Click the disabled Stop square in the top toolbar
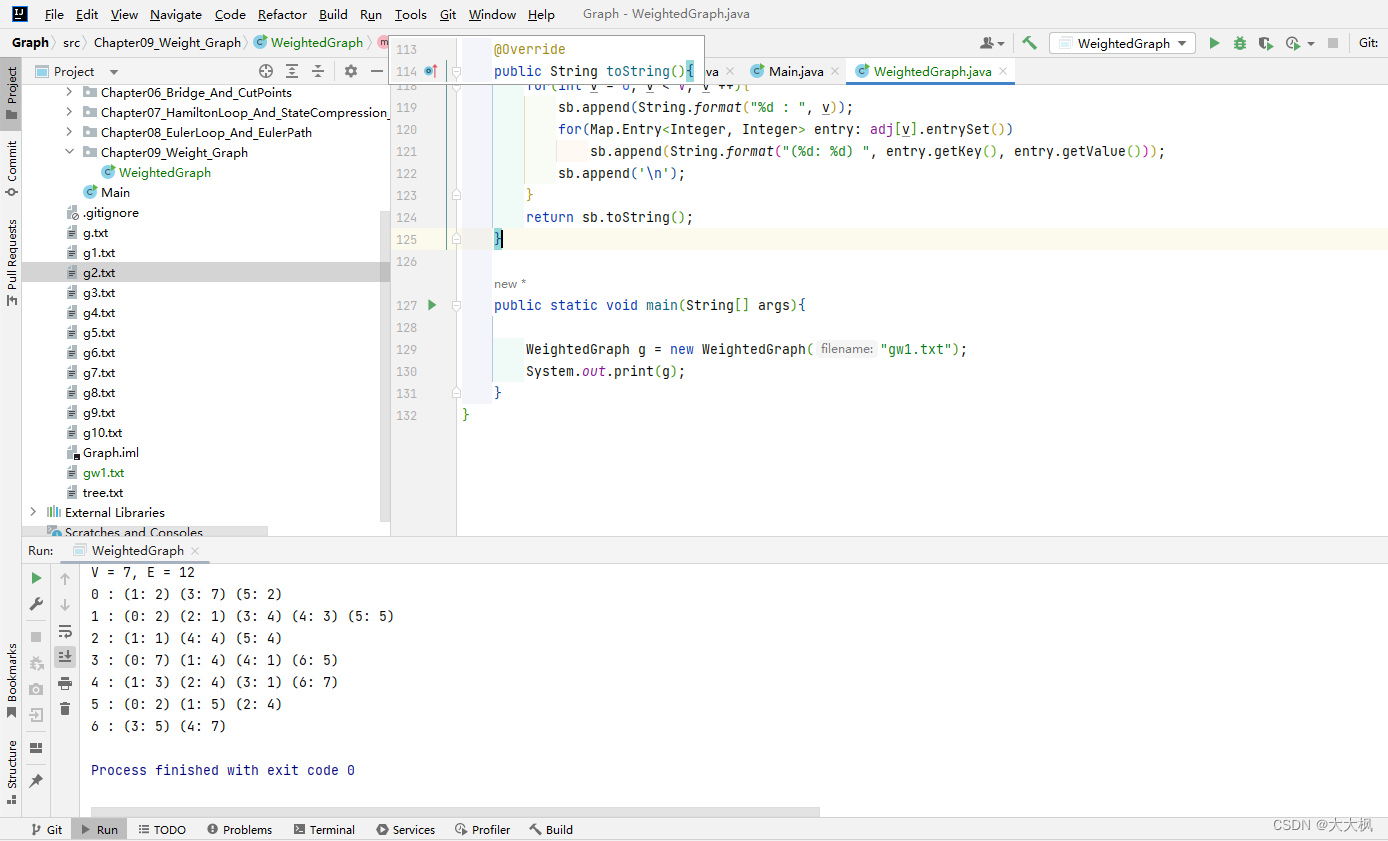 point(1333,43)
